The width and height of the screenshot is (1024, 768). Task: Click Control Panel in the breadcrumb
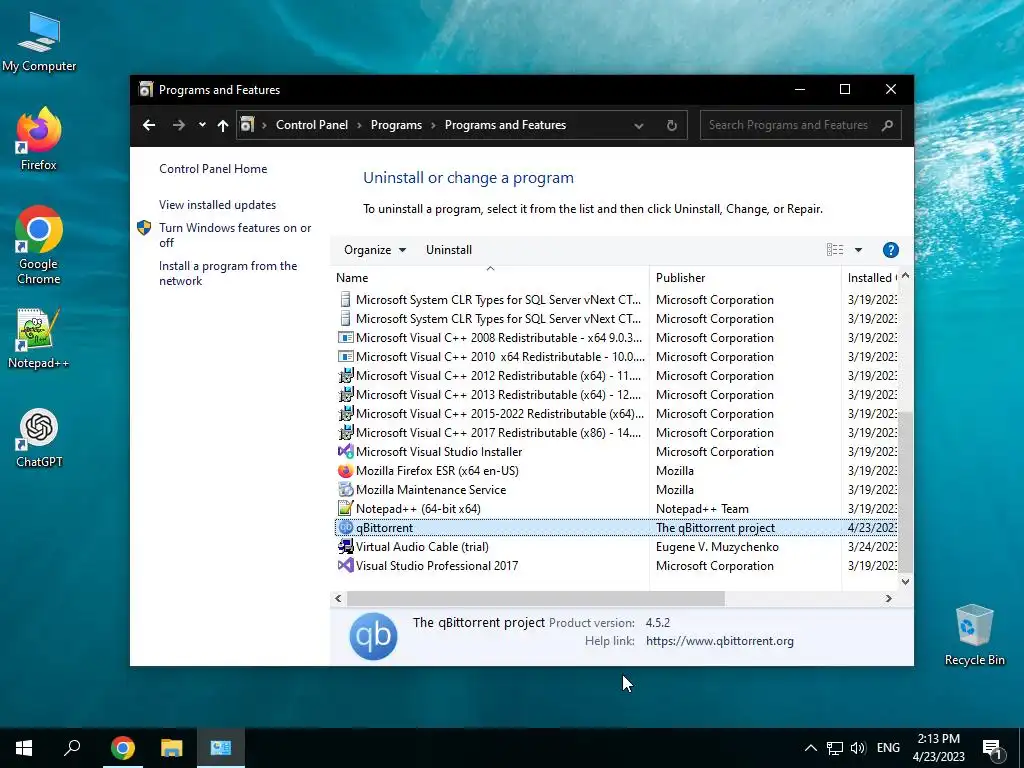(312, 125)
